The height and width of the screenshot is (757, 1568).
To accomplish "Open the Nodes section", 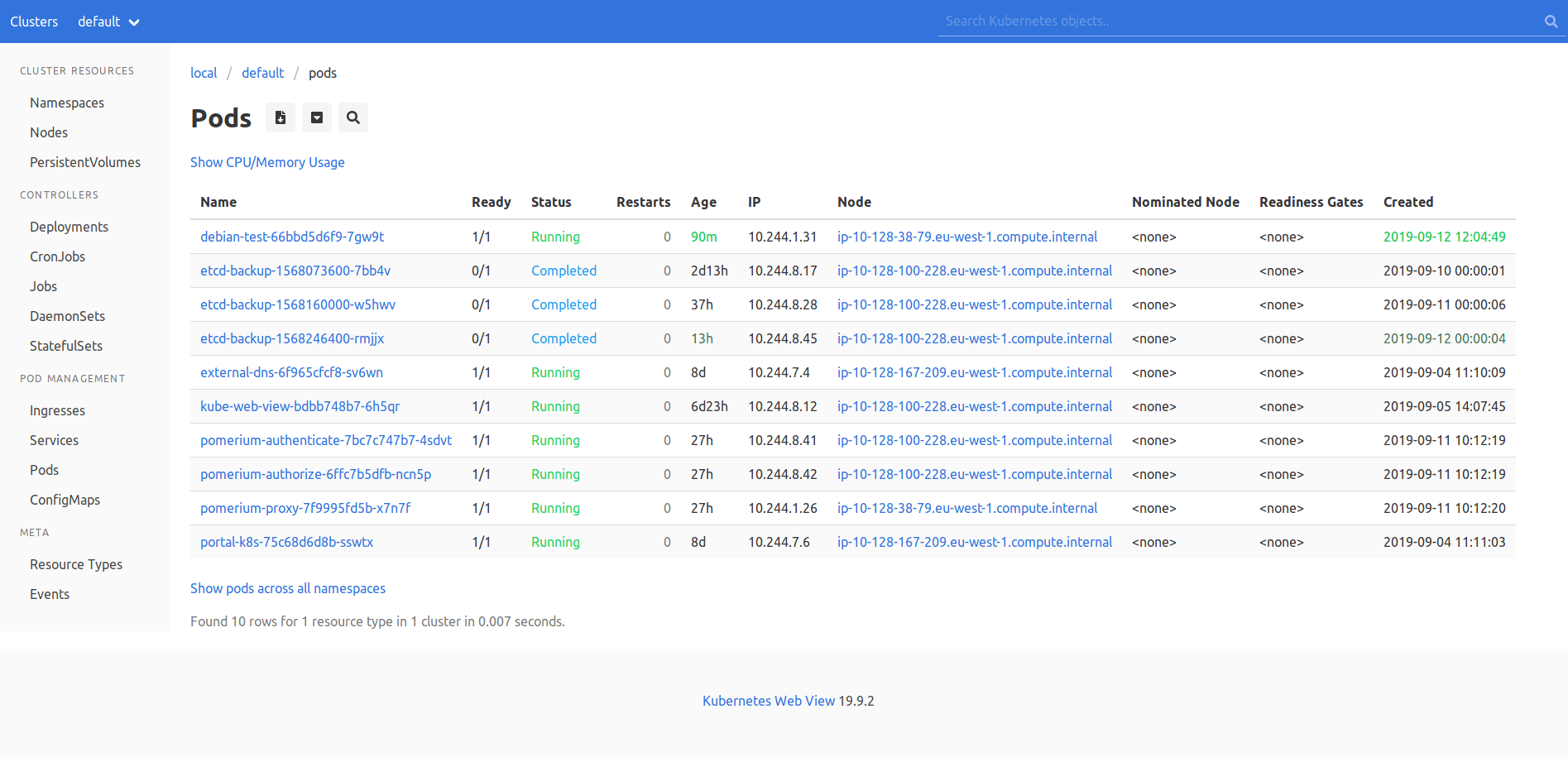I will point(48,132).
